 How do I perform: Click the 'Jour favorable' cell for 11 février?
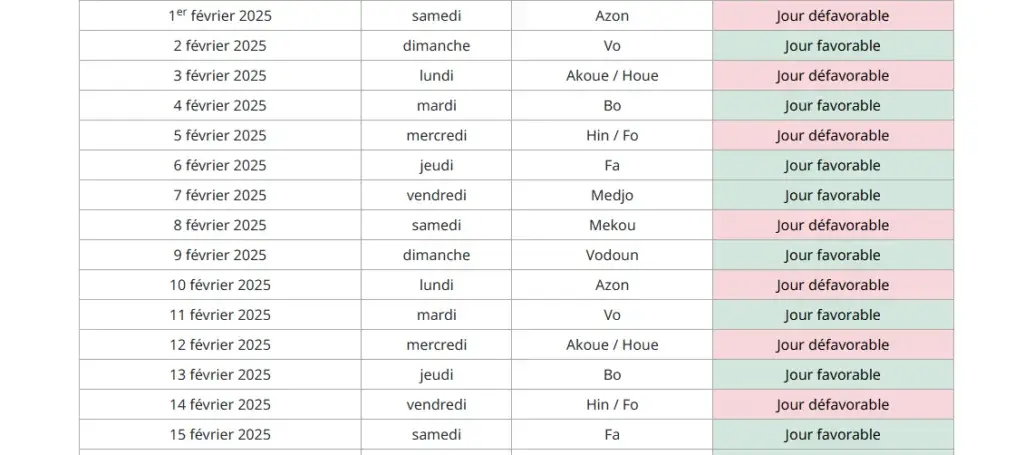(832, 316)
